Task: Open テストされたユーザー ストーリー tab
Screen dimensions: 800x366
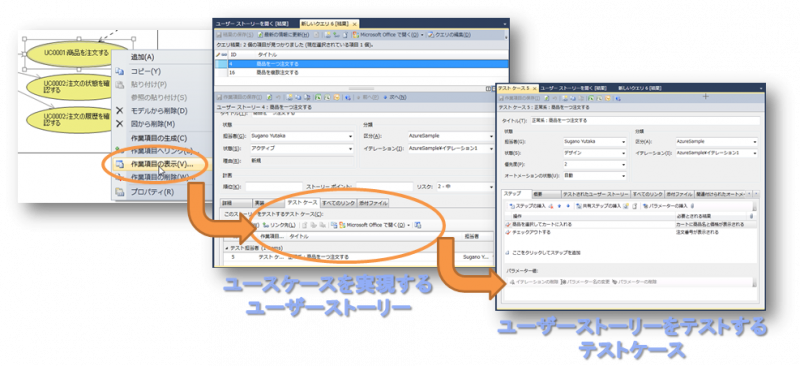Action: (595, 194)
